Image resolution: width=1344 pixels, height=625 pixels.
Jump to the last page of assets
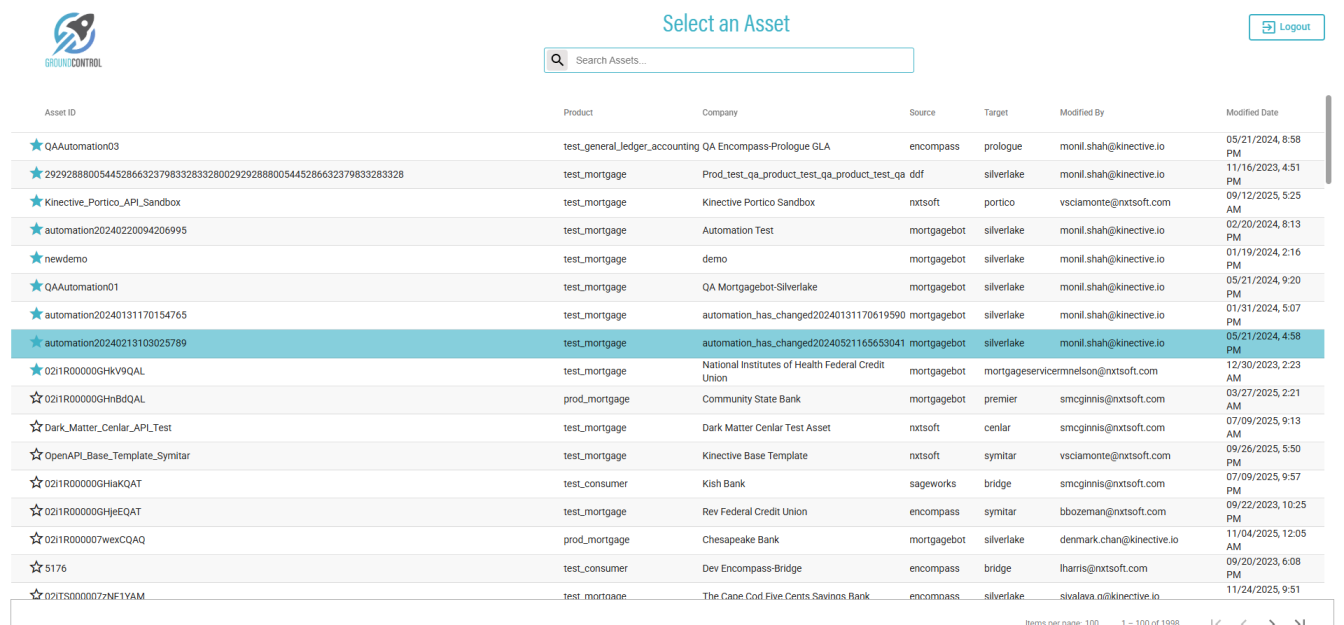[x=1300, y=622]
